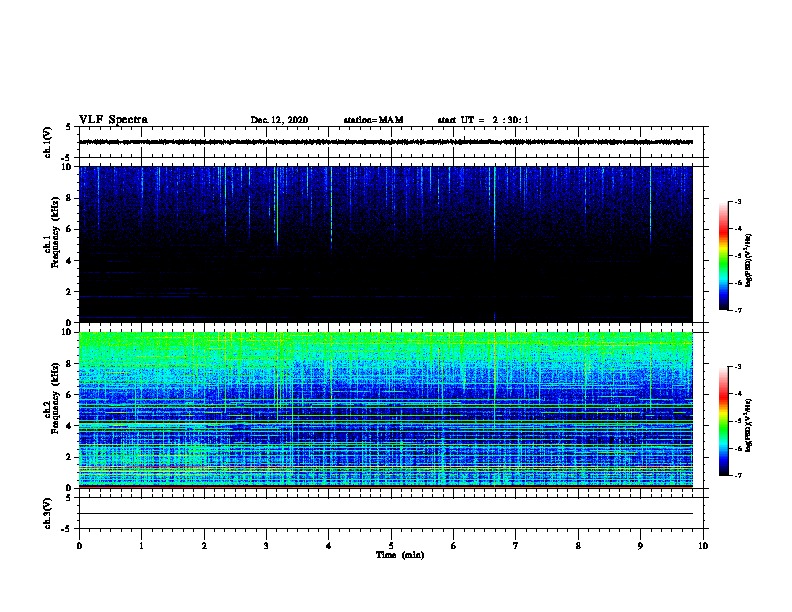This screenshot has width=792, height=612.
Task: Click the 8 kHz tick label on ch.1 spectrogram
Action: tap(69, 198)
